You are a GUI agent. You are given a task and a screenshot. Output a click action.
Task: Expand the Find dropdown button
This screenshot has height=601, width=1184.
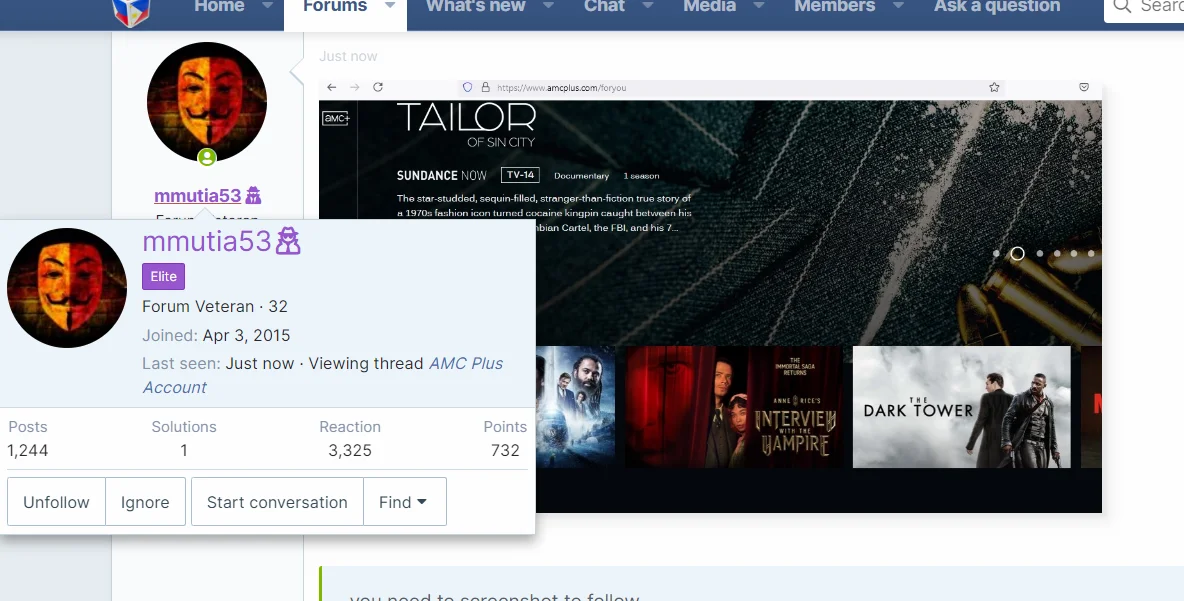405,502
